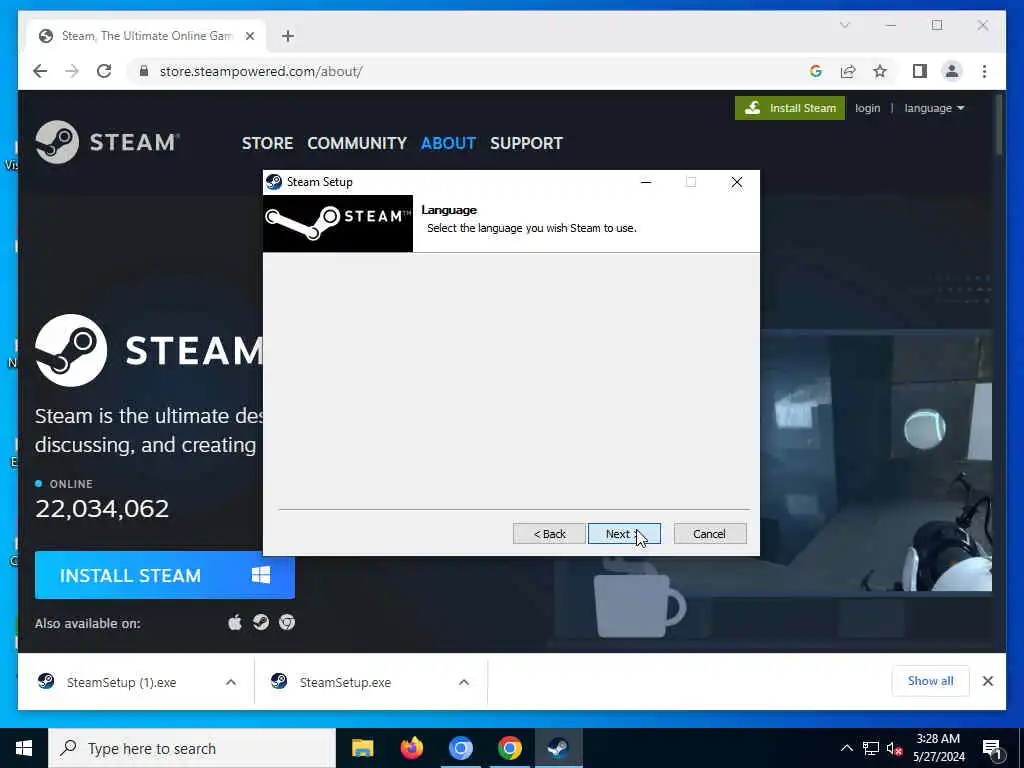Click the Google icon in address bar

point(816,71)
